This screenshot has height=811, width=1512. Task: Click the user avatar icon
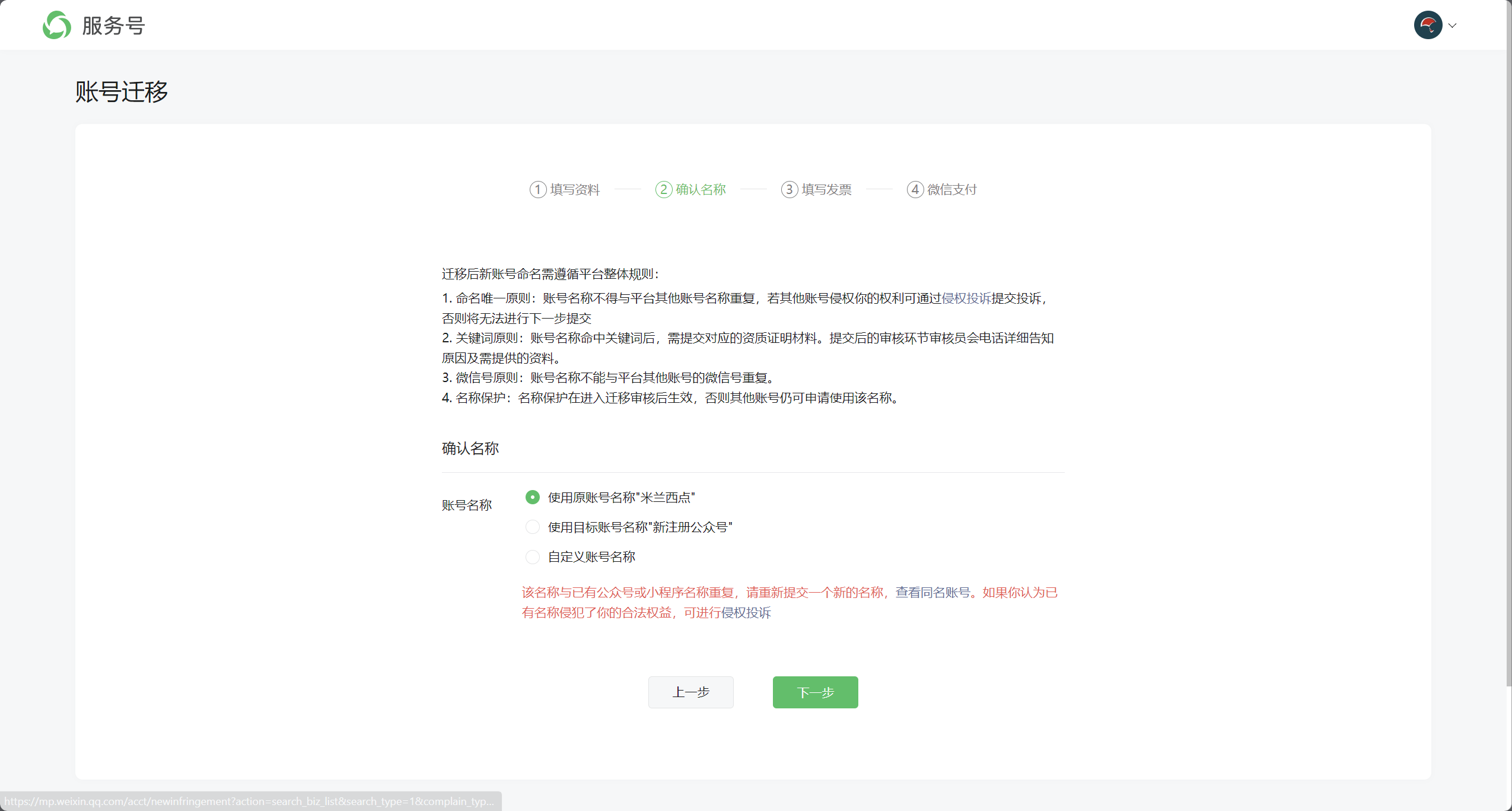tap(1428, 25)
